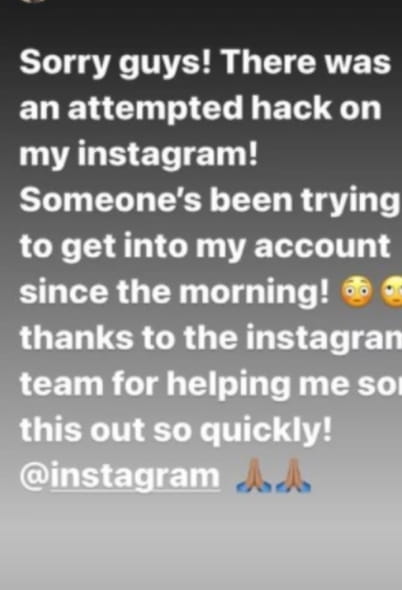Tap the "my instagram!" line
This screenshot has height=590, width=402.
[138, 155]
